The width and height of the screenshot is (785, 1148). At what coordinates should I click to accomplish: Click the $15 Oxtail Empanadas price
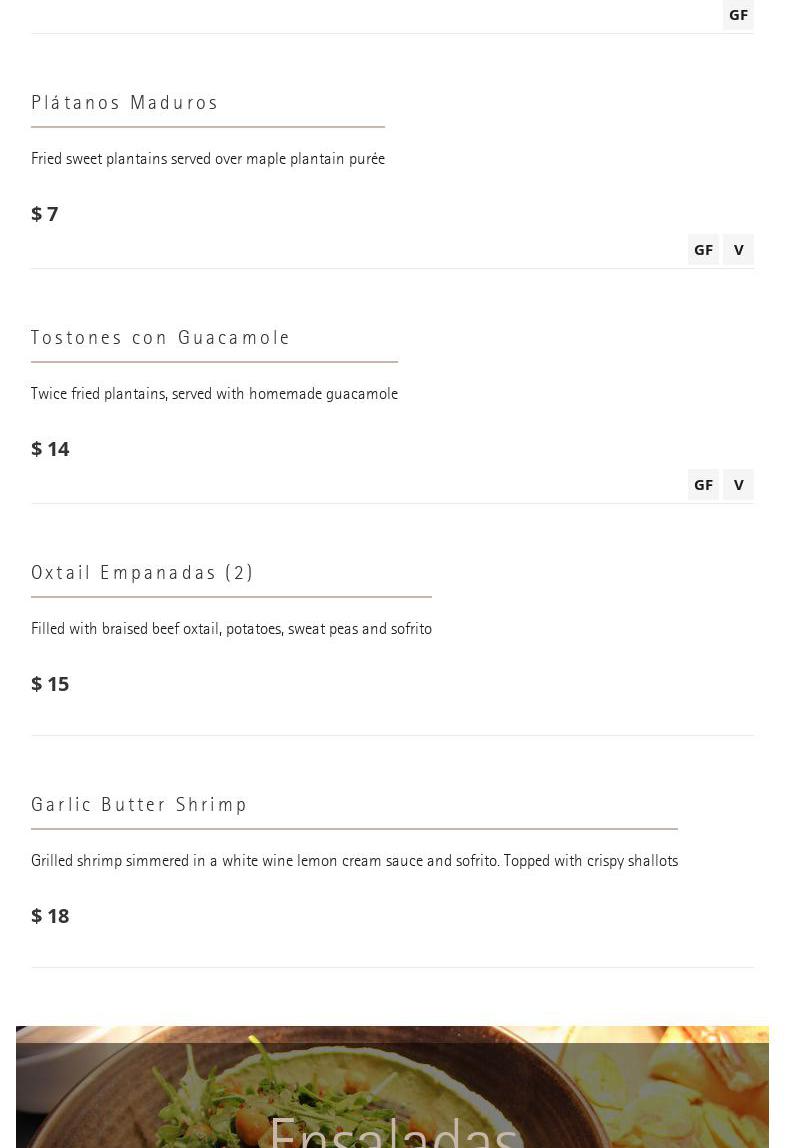pyautogui.click(x=50, y=684)
